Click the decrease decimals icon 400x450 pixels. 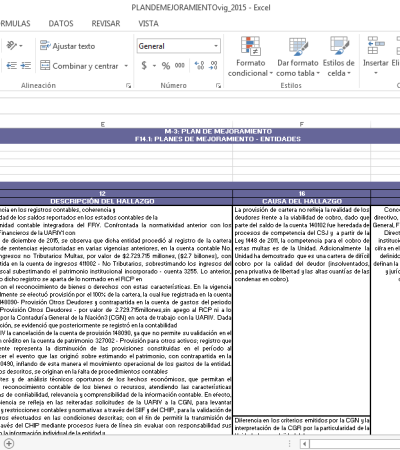(x=213, y=66)
